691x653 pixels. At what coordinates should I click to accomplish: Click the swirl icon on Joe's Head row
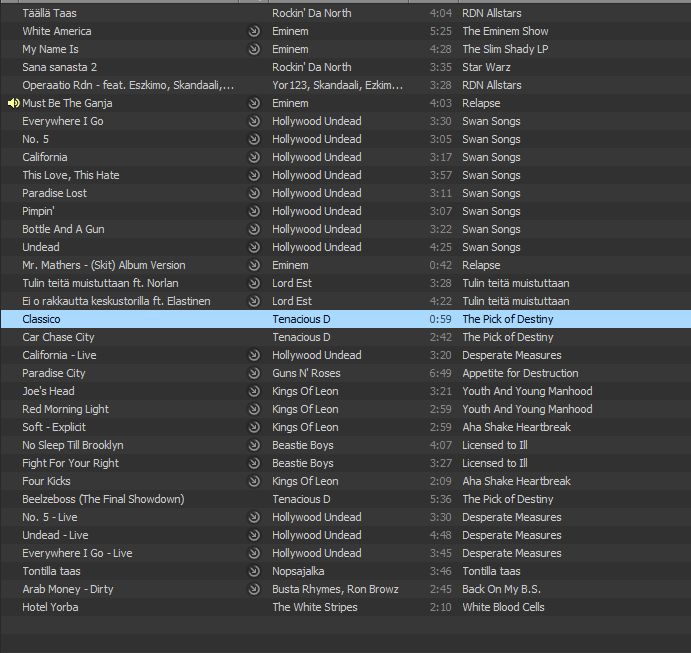coord(254,391)
